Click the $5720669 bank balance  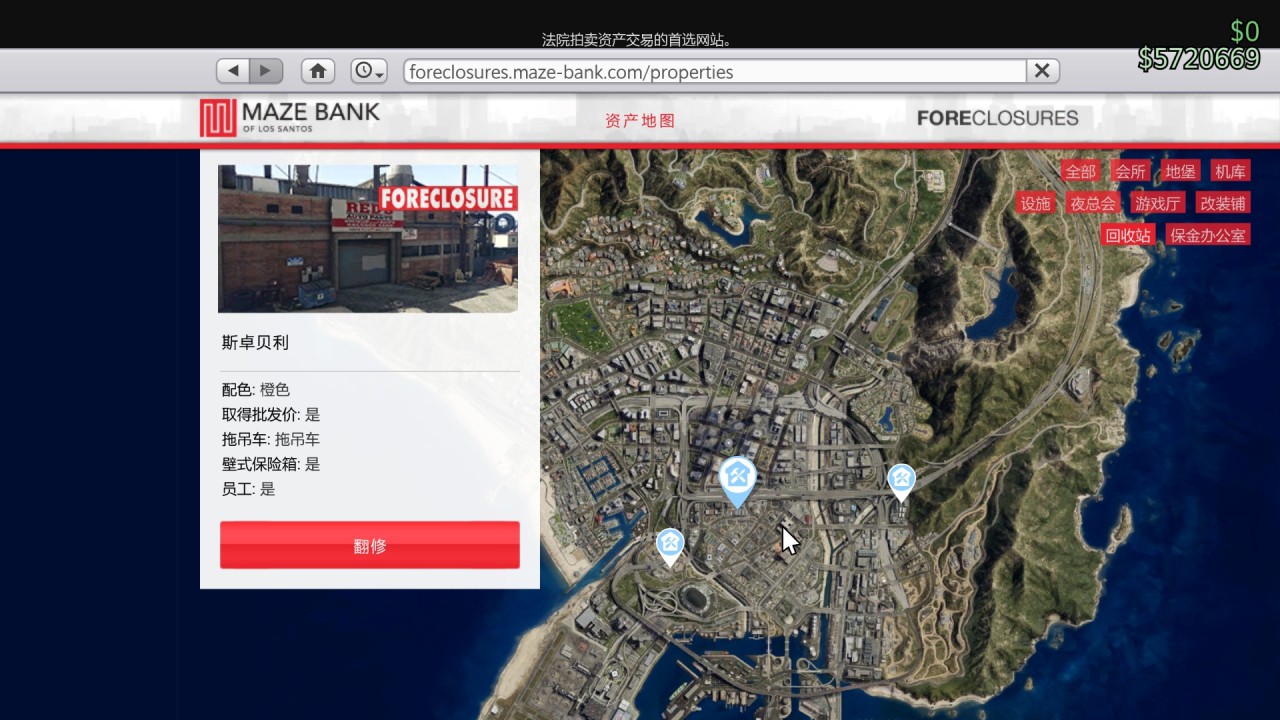(1198, 59)
